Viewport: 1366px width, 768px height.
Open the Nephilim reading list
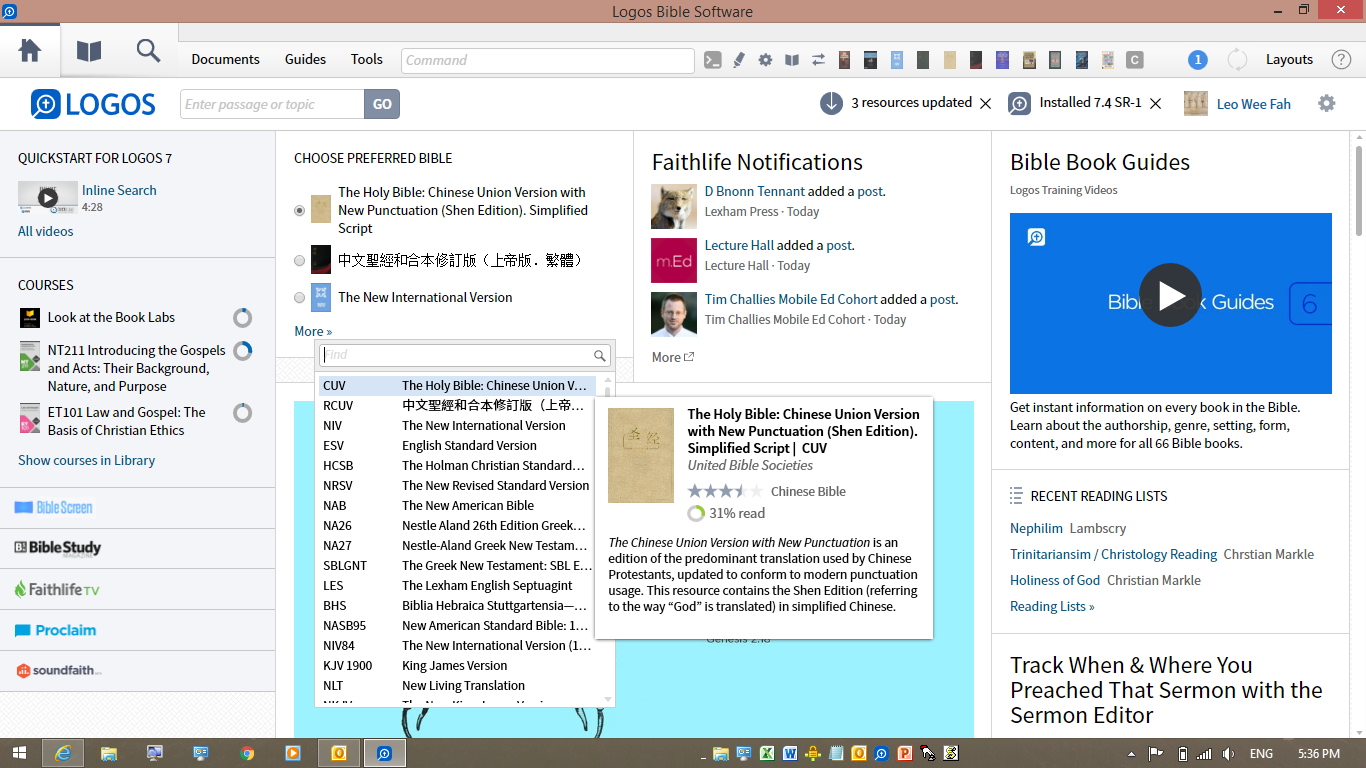(x=1037, y=528)
